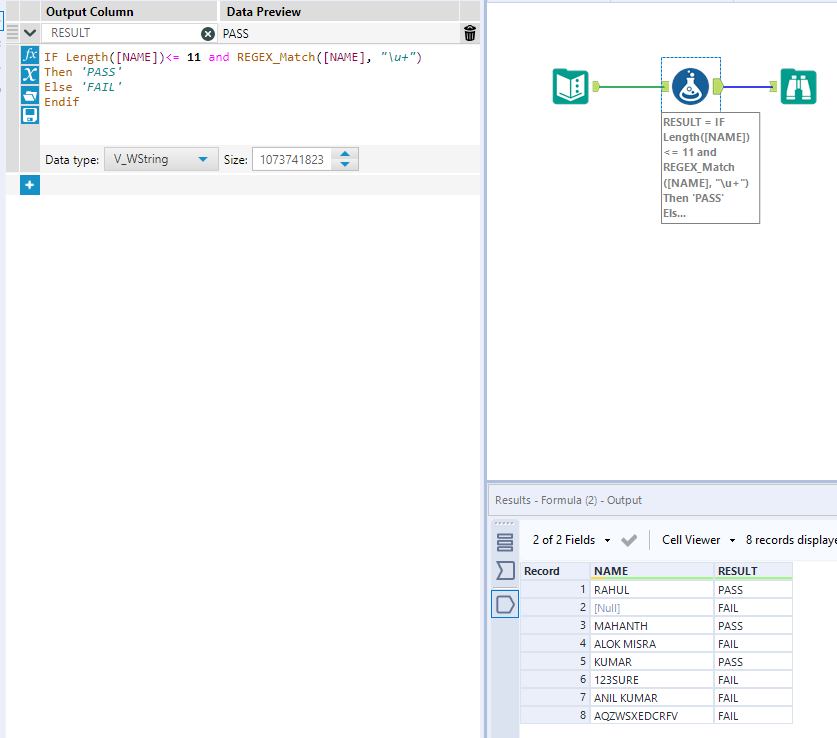Open the Data type V_WString dropdown
The width and height of the screenshot is (837, 738).
pyautogui.click(x=160, y=159)
